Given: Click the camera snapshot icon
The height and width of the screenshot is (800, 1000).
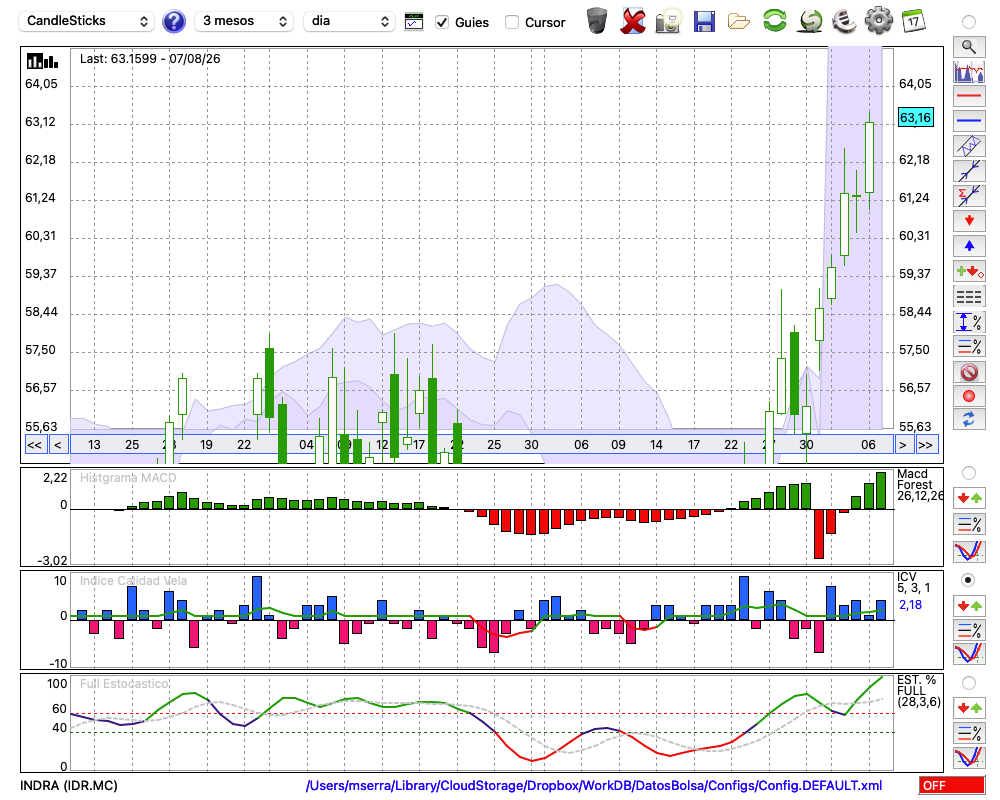Looking at the screenshot, I should coord(668,21).
